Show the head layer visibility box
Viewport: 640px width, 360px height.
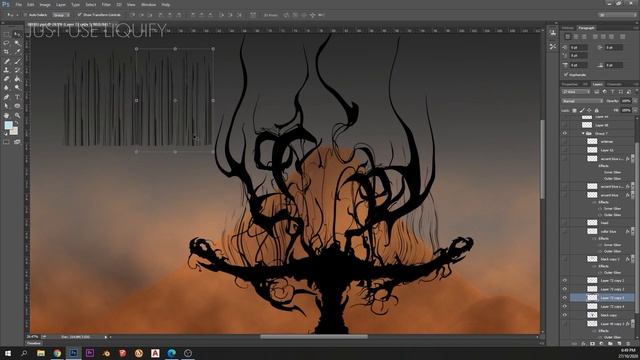565,222
